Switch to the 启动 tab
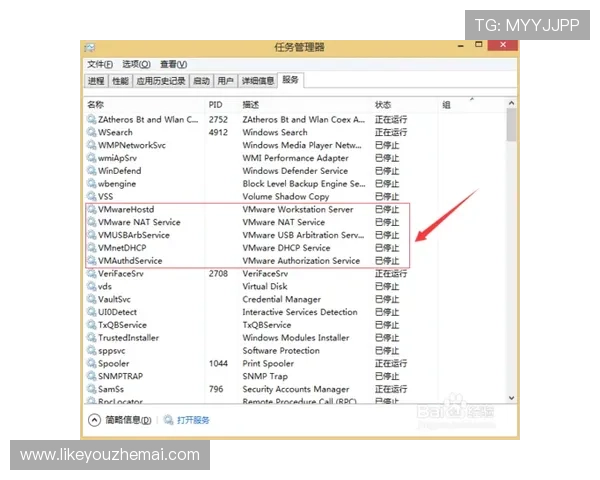The width and height of the screenshot is (600, 480). [201, 81]
